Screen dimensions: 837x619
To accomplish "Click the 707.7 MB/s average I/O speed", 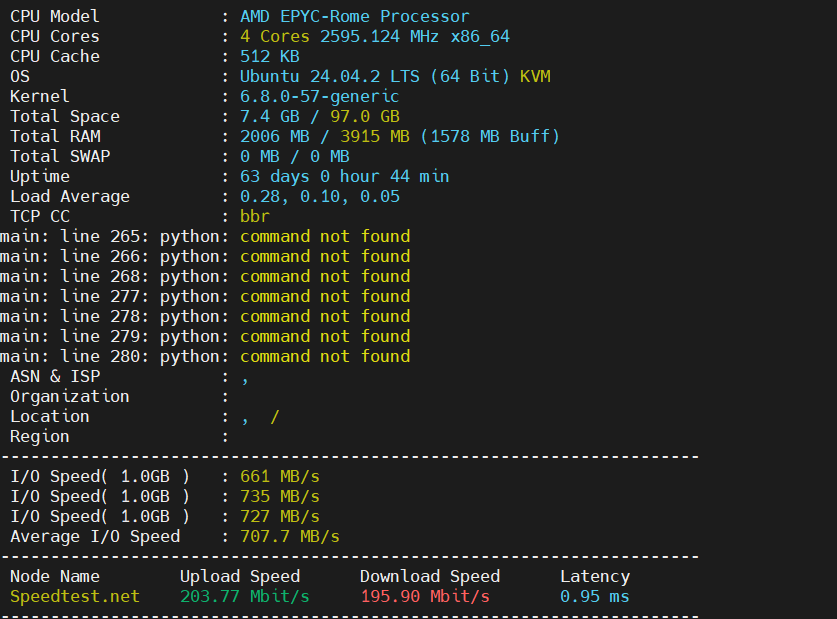I will 289,537.
